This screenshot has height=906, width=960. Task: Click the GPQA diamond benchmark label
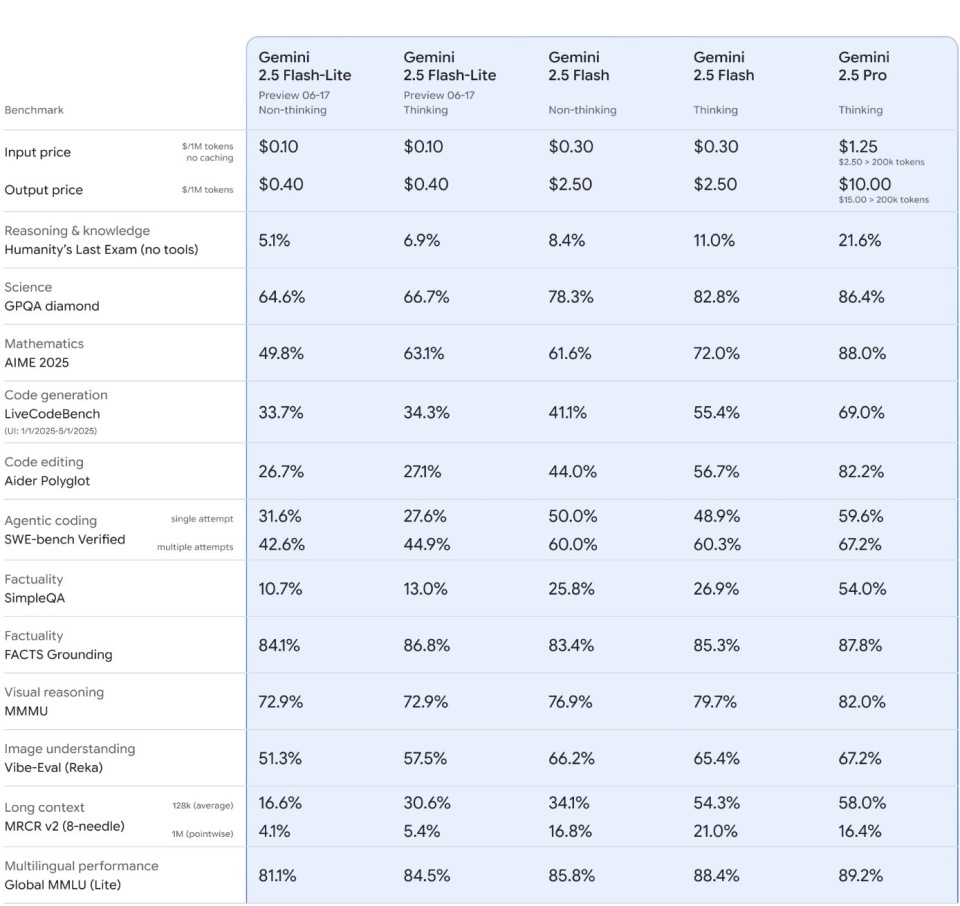click(51, 306)
